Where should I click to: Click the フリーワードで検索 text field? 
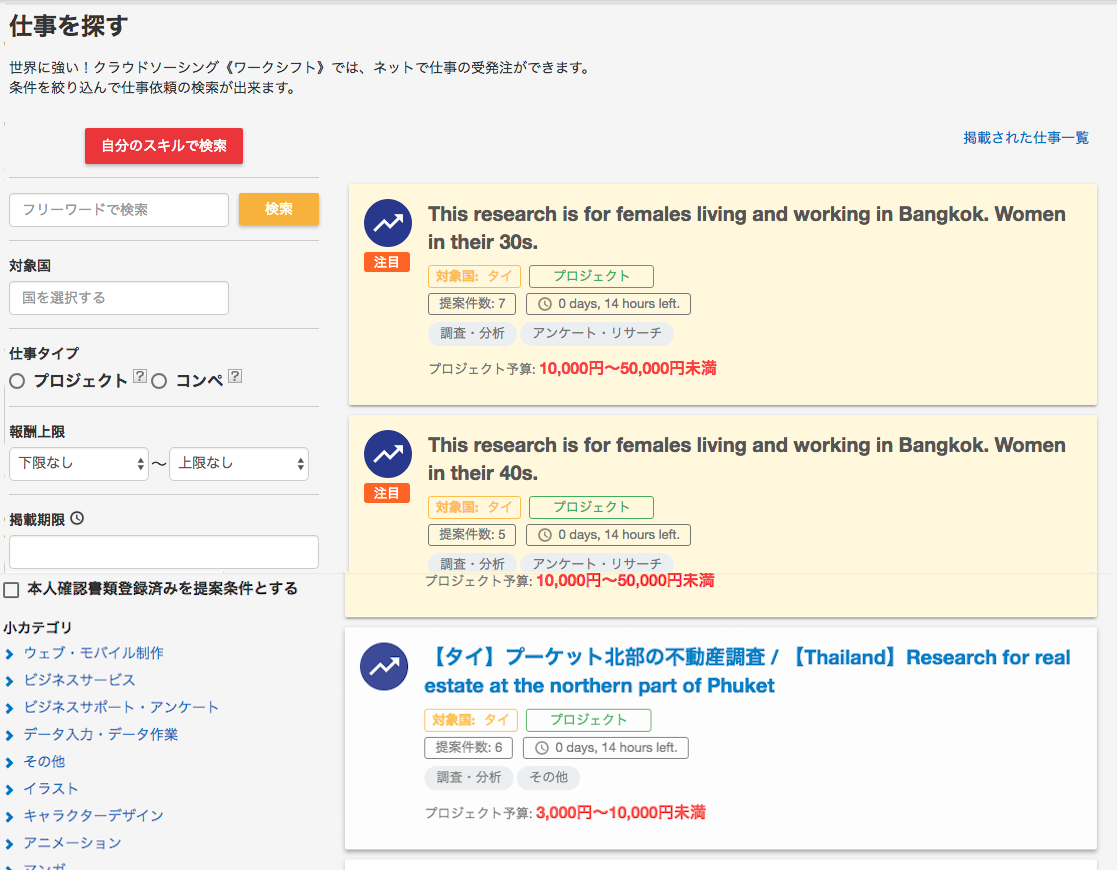click(119, 210)
